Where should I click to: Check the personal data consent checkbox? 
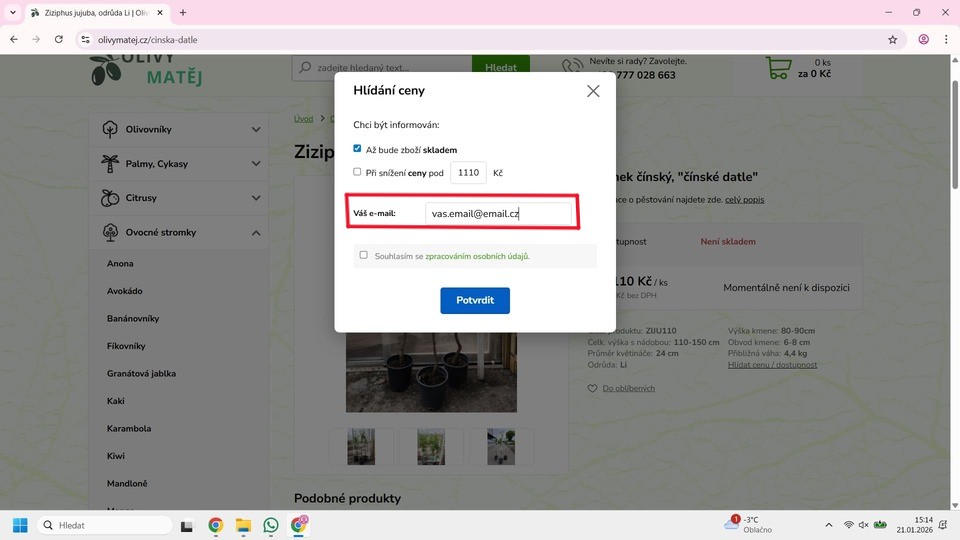pos(363,255)
